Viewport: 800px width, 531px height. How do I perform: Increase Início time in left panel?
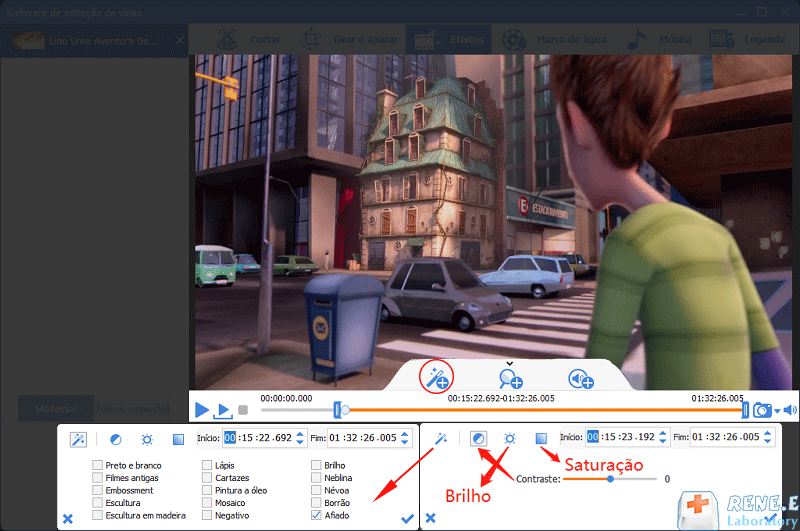[300, 434]
